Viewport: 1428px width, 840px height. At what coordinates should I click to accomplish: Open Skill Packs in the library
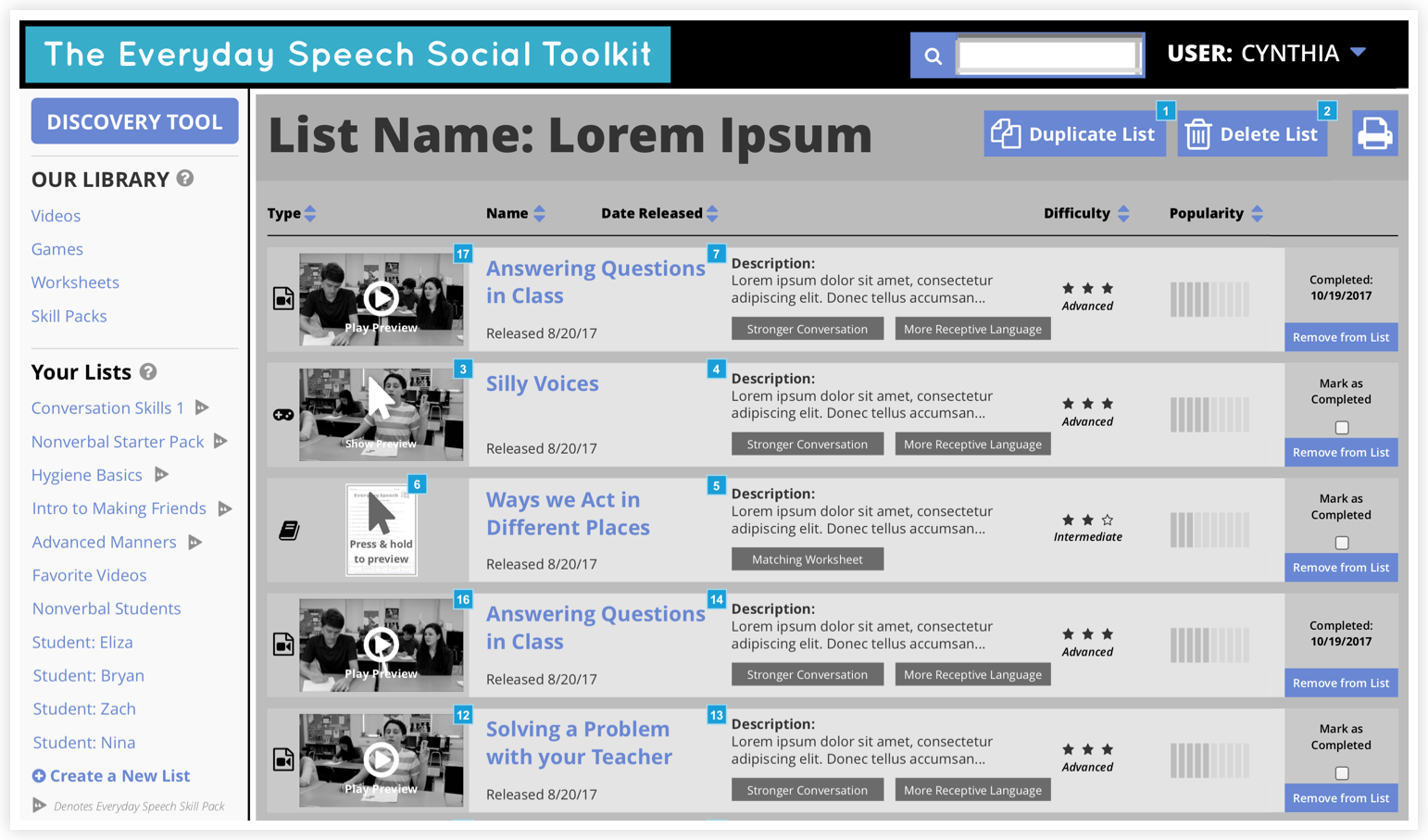pos(69,316)
